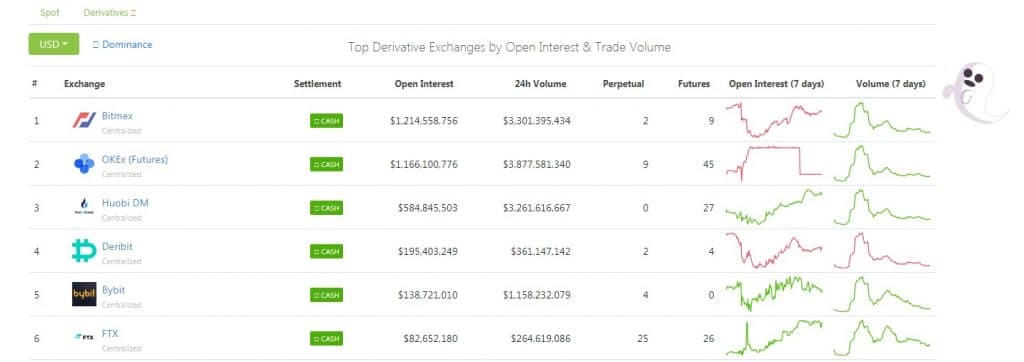
Task: Open the Deribit exchange link
Action: point(117,246)
